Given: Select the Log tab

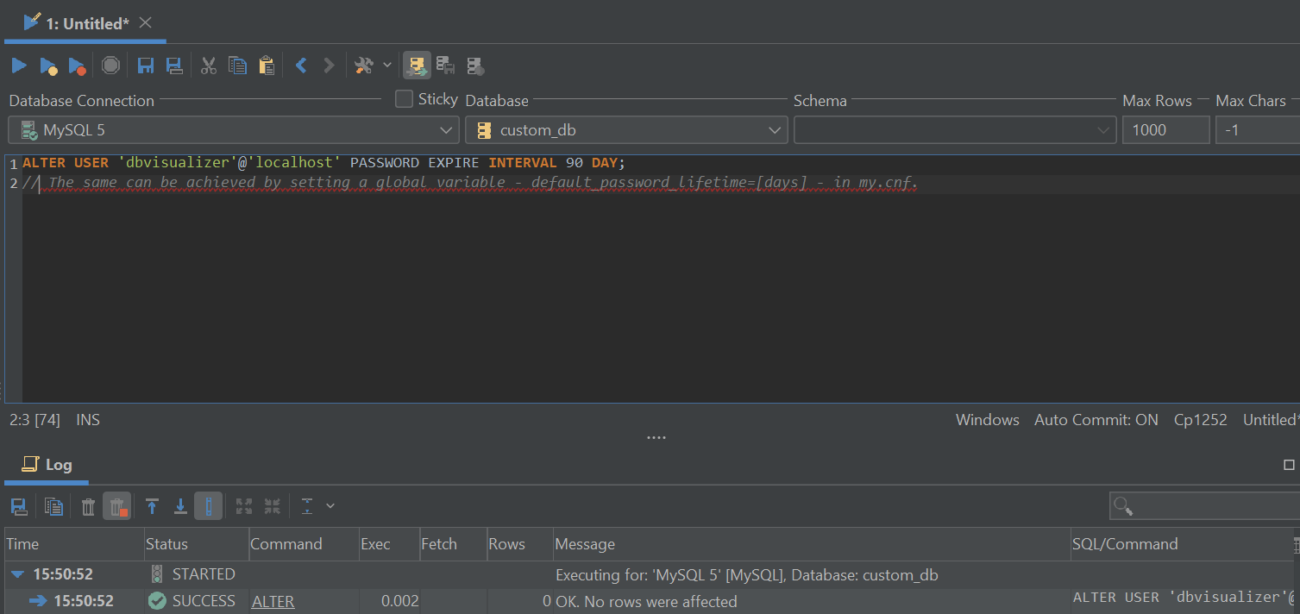Looking at the screenshot, I should pos(46,464).
